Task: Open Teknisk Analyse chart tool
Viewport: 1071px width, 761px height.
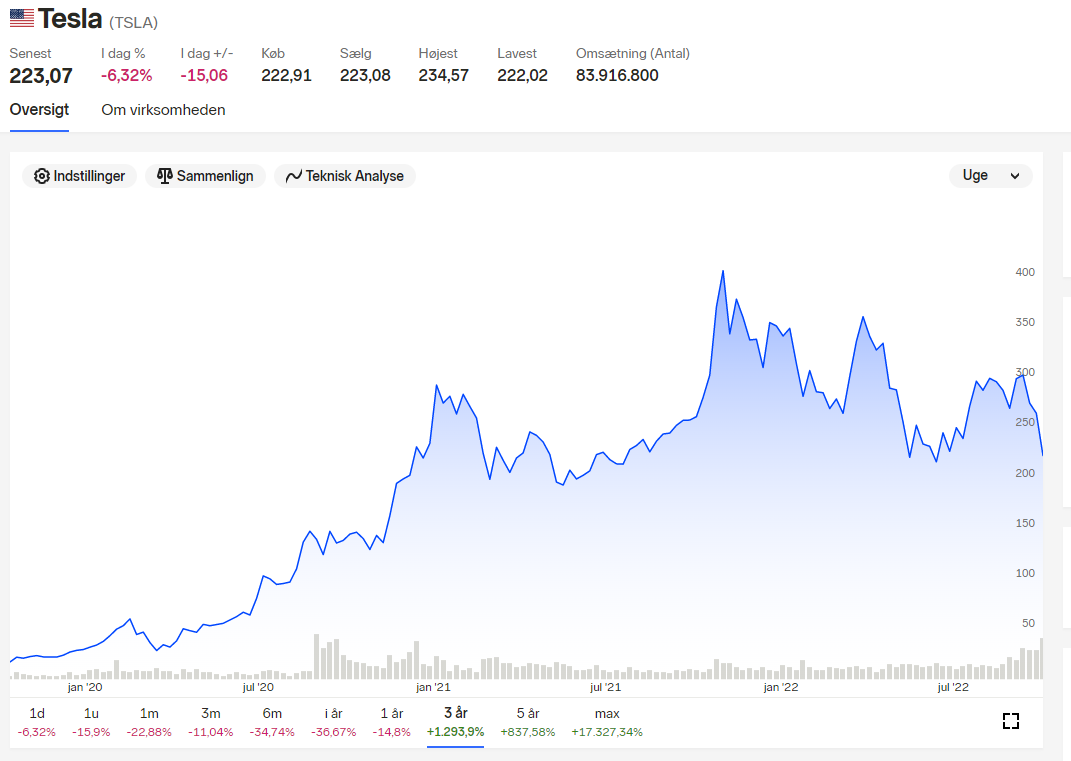Action: 345,176
